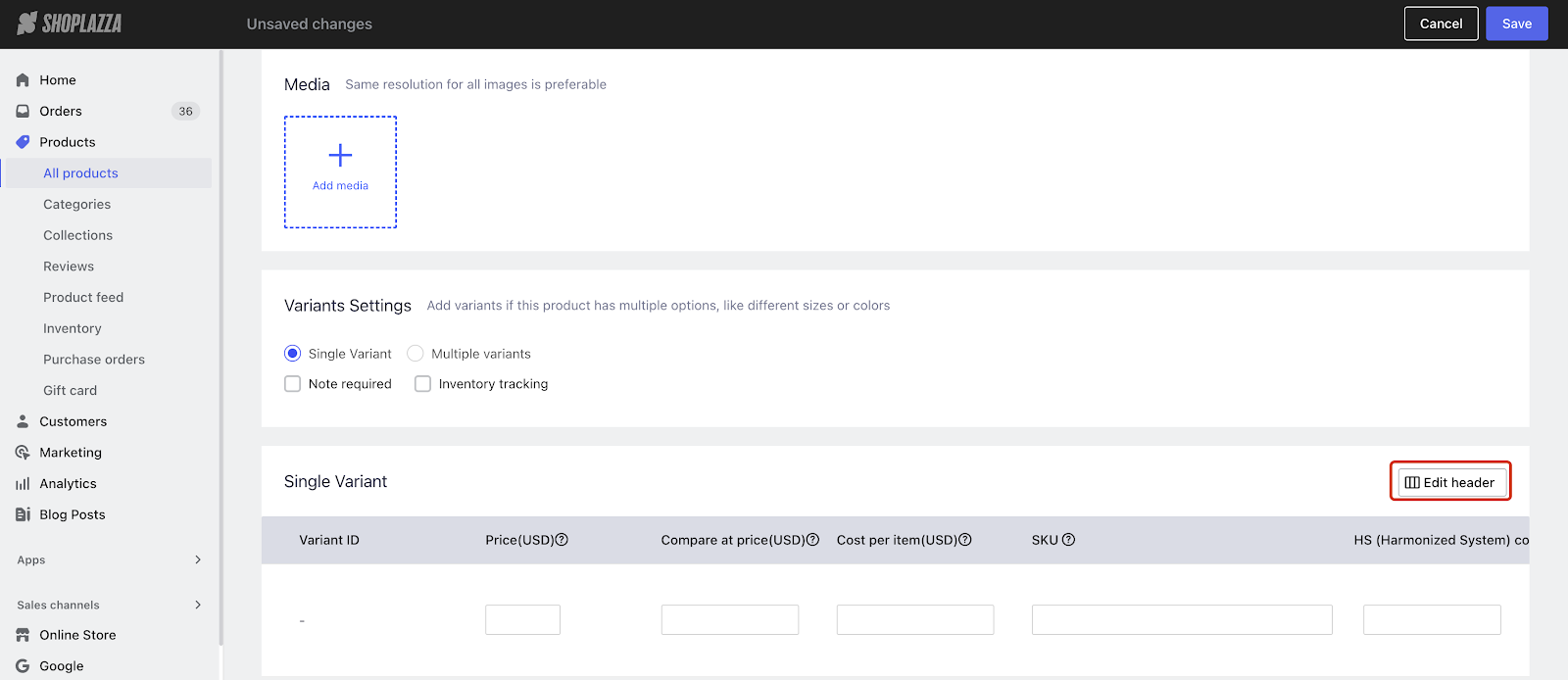The height and width of the screenshot is (680, 1568).
Task: Enable the Inventory tracking checkbox
Action: 422,384
